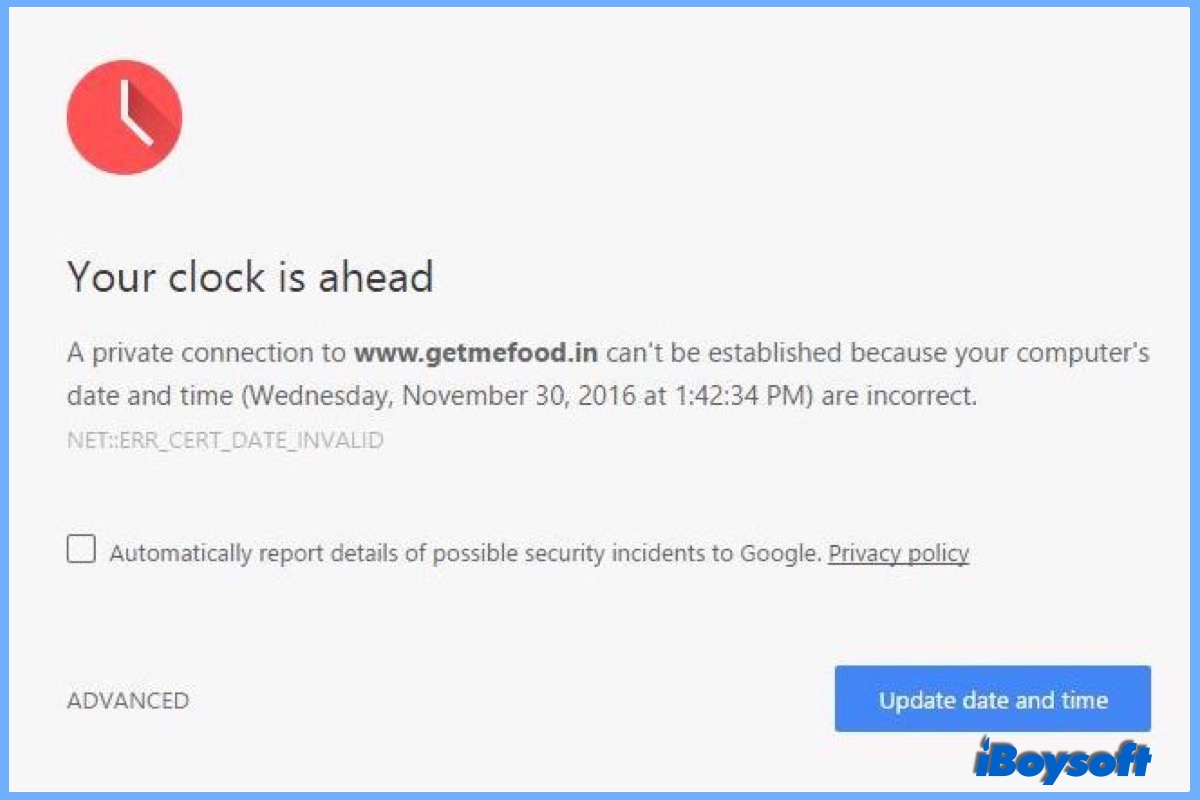Viewport: 1200px width, 800px height.
Task: Click the white clock hands inside the red circle
Action: pos(132,115)
